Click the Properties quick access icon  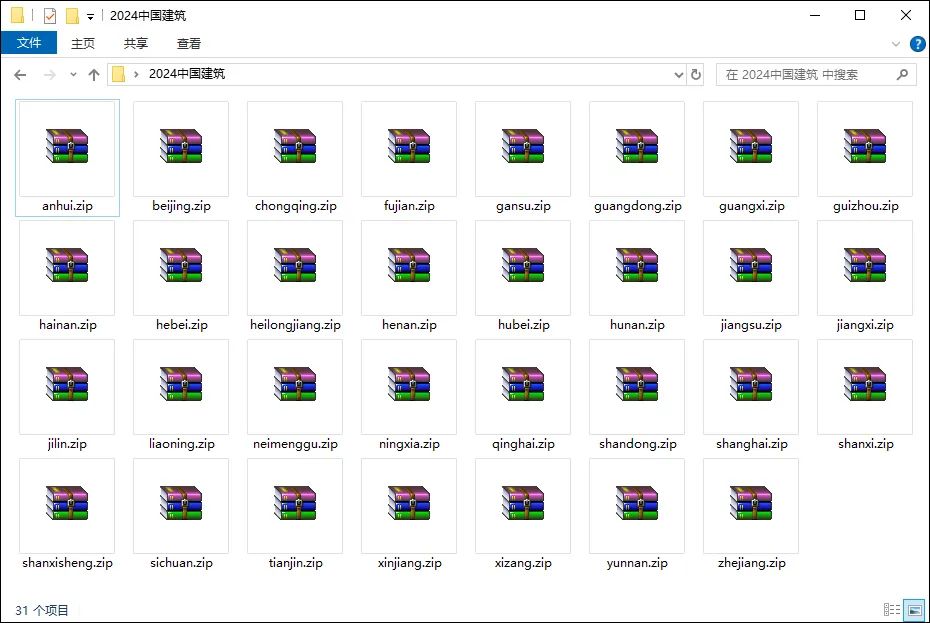point(50,16)
